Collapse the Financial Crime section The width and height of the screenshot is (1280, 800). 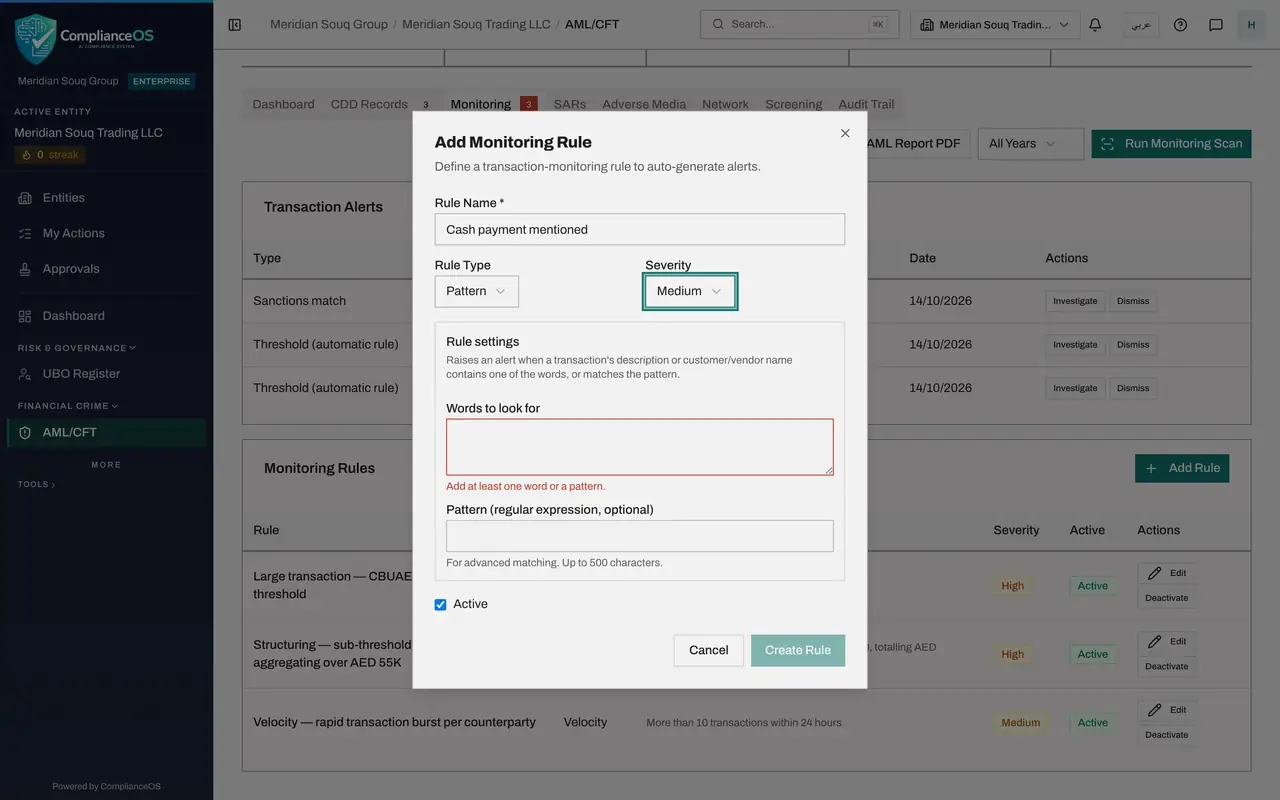click(x=68, y=406)
